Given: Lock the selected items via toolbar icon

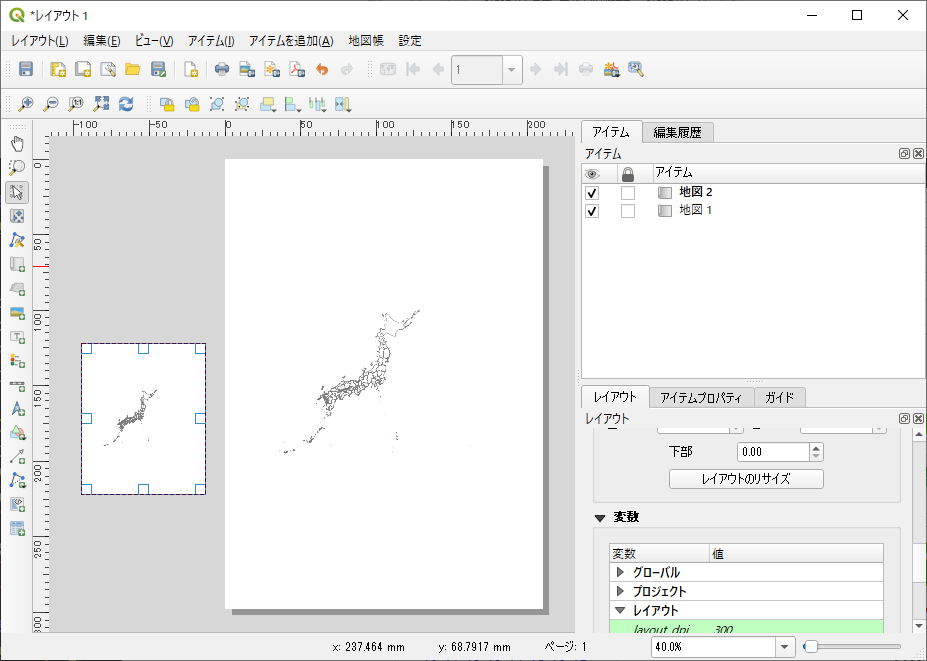Looking at the screenshot, I should [x=167, y=104].
